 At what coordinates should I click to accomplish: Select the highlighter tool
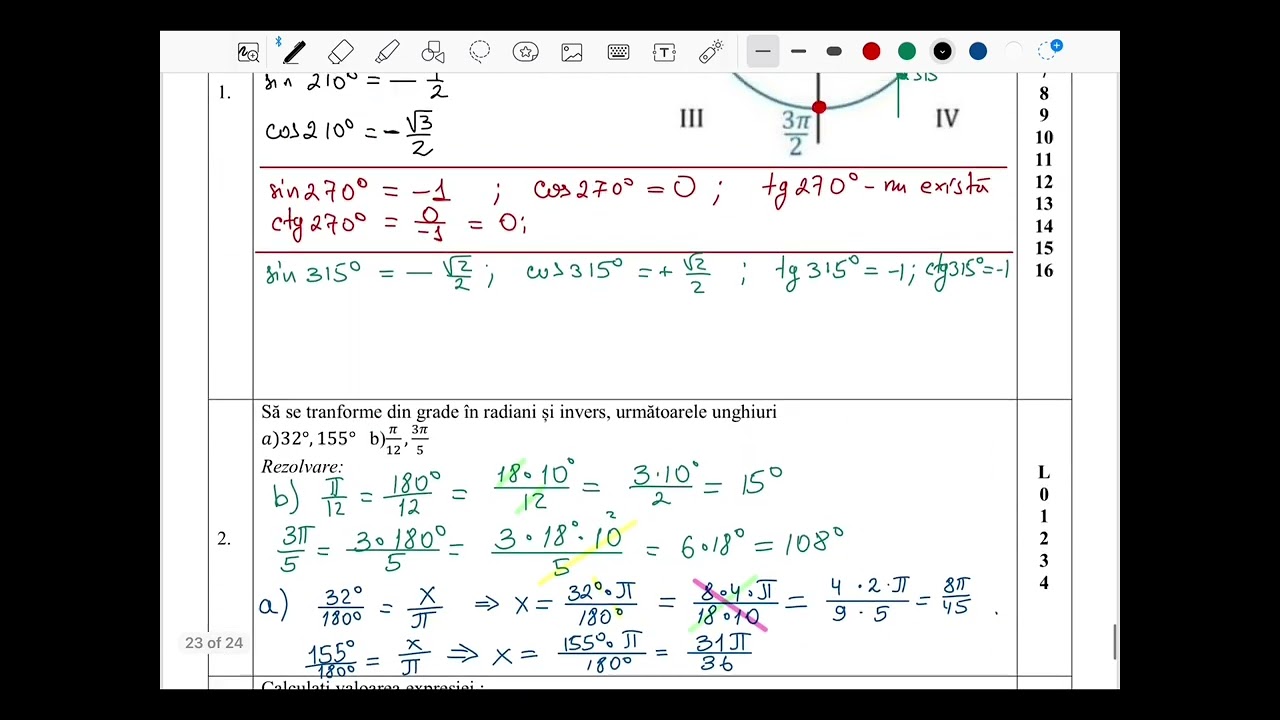[387, 52]
